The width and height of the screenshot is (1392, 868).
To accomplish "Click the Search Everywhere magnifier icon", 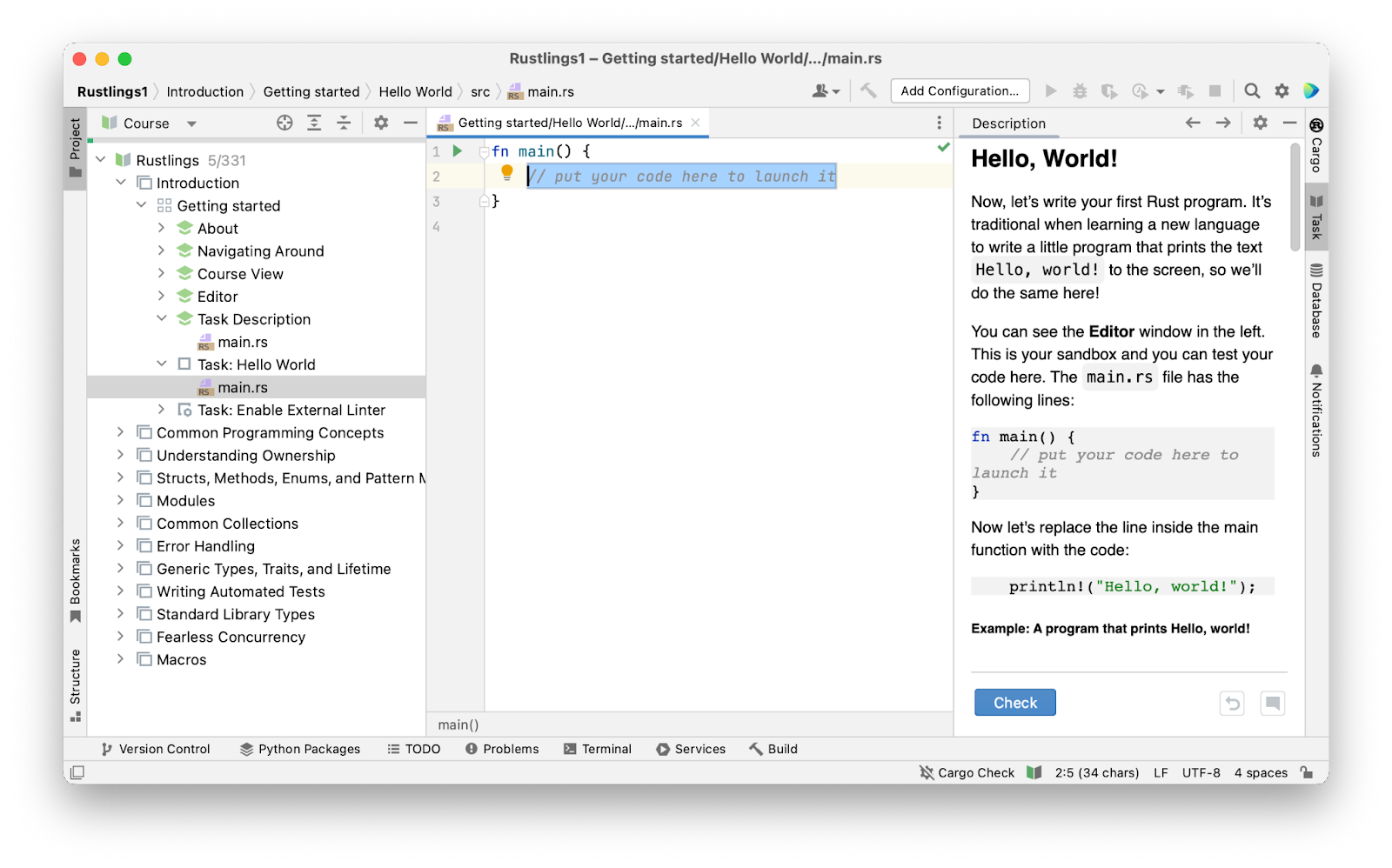I will tap(1252, 91).
